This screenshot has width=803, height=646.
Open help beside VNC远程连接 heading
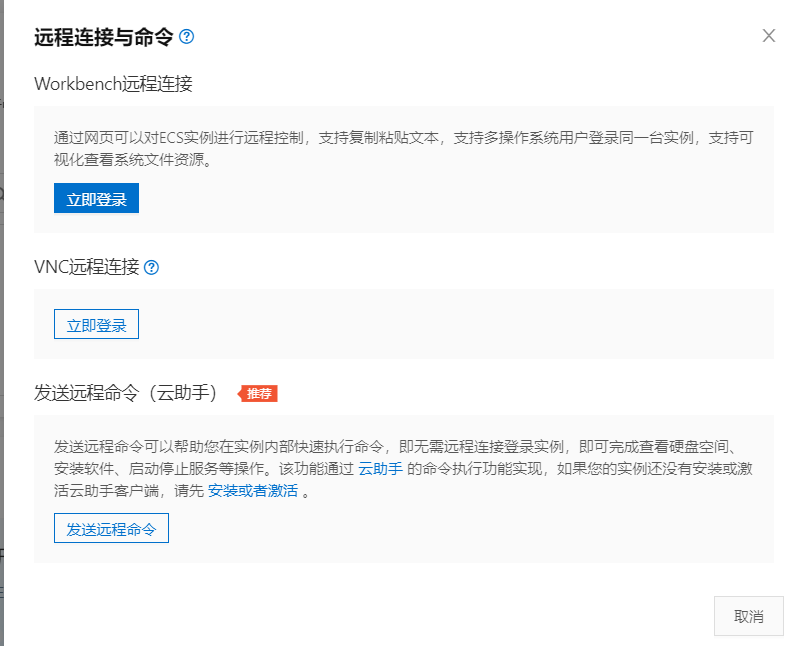150,267
